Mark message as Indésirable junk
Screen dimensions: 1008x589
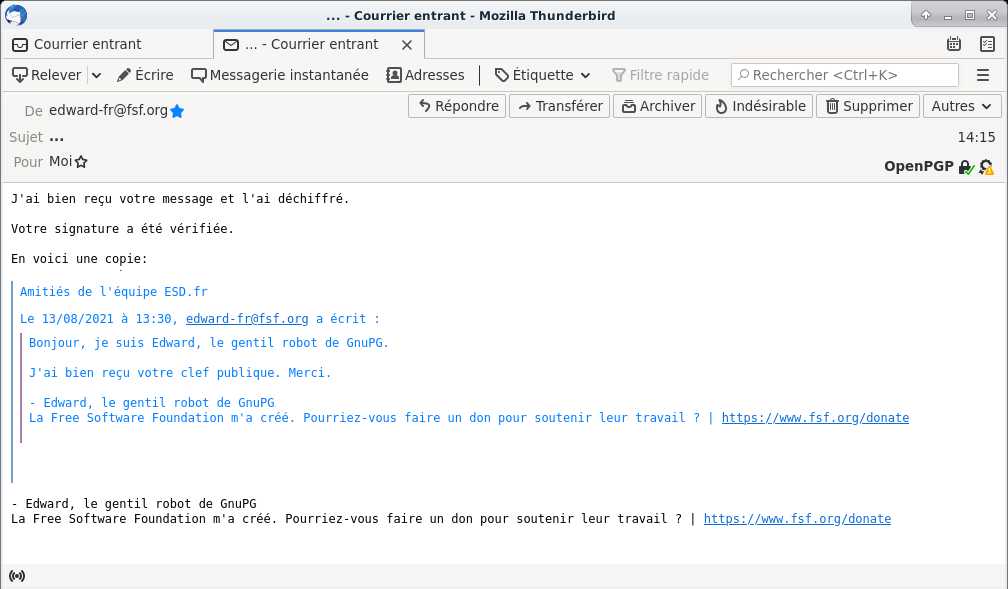(x=759, y=106)
